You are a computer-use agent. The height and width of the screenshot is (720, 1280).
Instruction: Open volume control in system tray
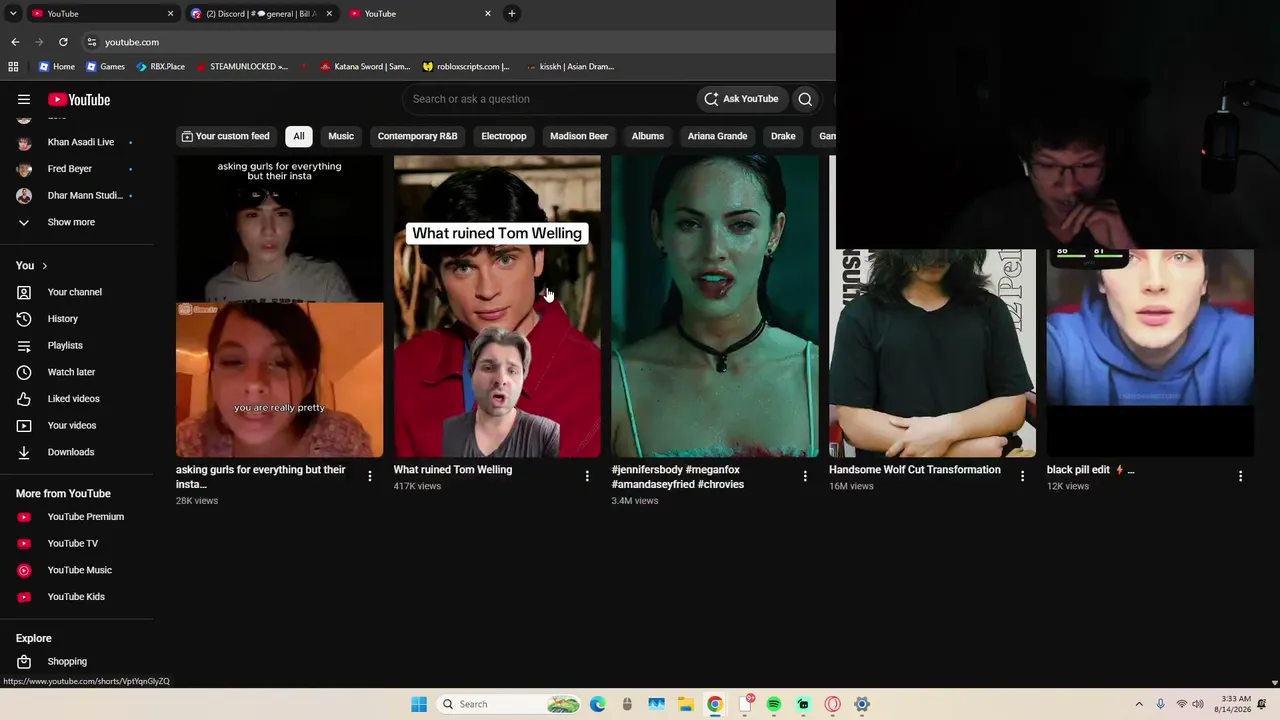(1198, 704)
